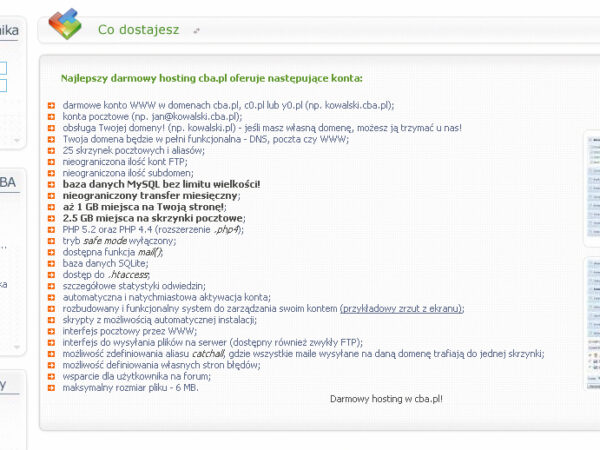Click the panel screenshot thumbnail on right
The width and height of the screenshot is (600, 450).
(x=592, y=270)
